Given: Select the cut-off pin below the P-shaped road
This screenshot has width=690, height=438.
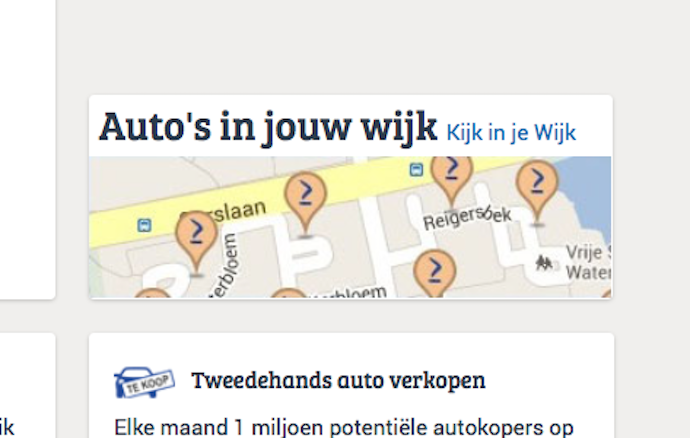Looking at the screenshot, I should point(288,293).
